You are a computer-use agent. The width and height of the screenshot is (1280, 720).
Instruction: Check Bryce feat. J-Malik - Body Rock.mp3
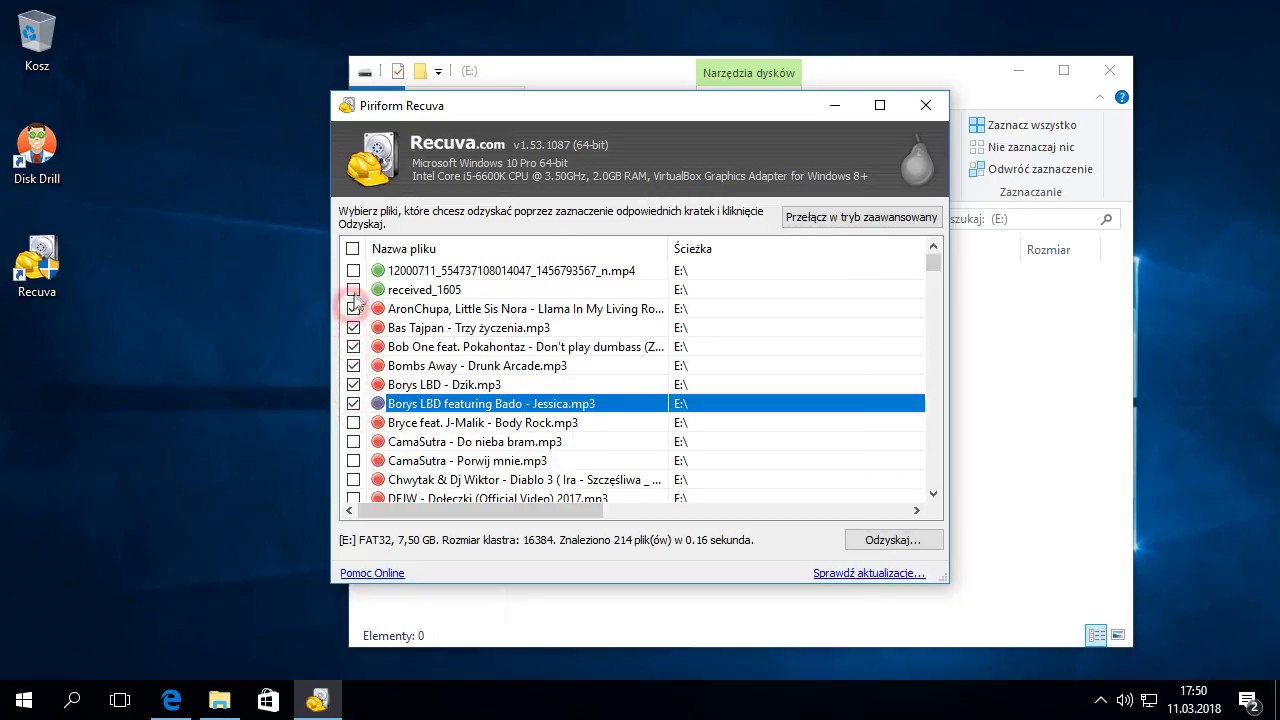353,423
